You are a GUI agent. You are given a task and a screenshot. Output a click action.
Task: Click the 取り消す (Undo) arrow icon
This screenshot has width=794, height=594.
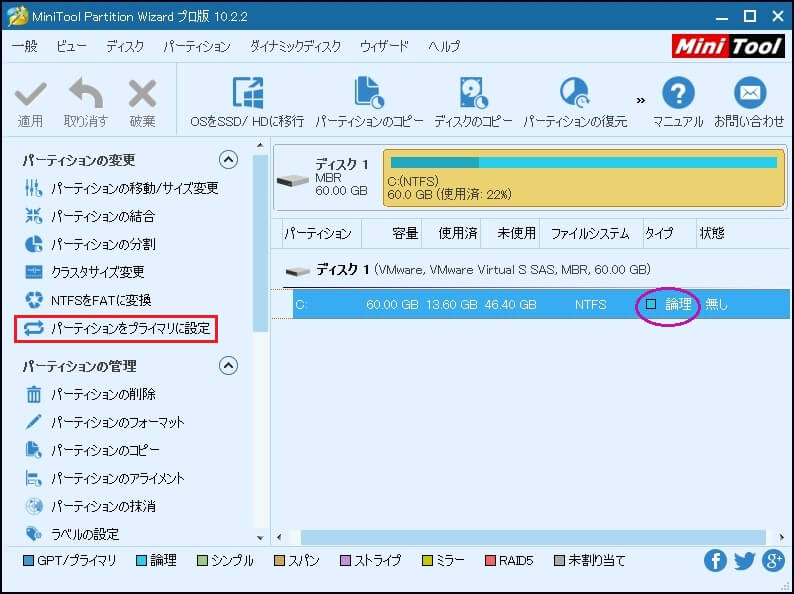(86, 93)
